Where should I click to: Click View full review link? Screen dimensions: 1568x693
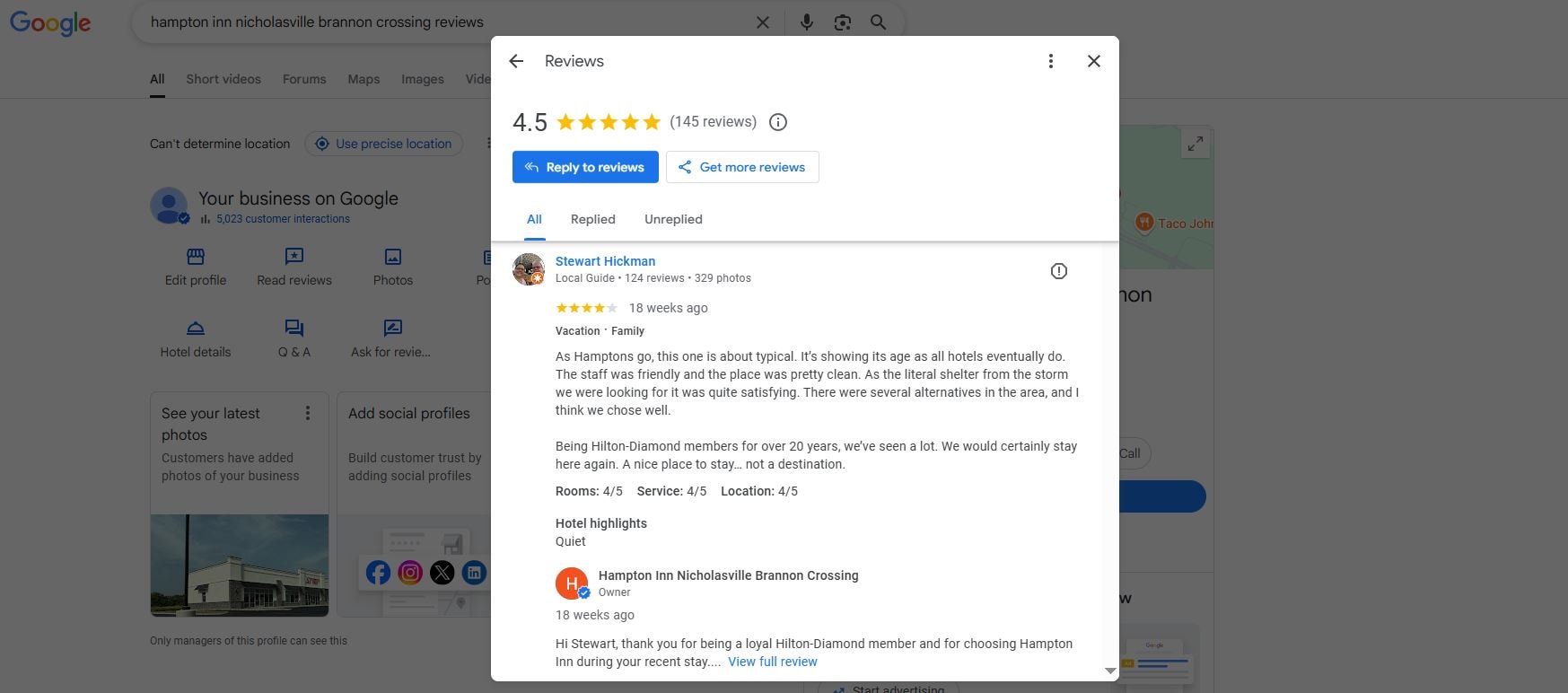click(773, 662)
